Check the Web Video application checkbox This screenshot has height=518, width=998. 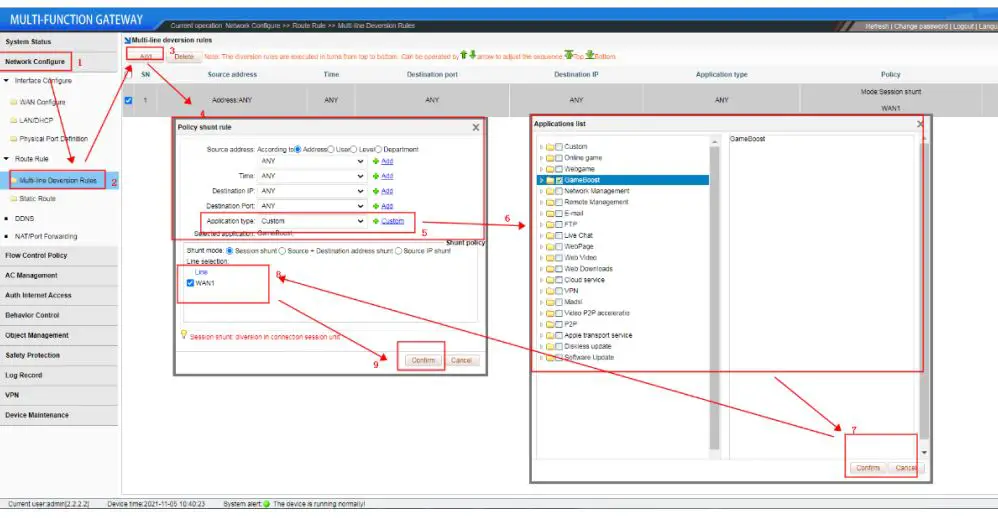[559, 258]
